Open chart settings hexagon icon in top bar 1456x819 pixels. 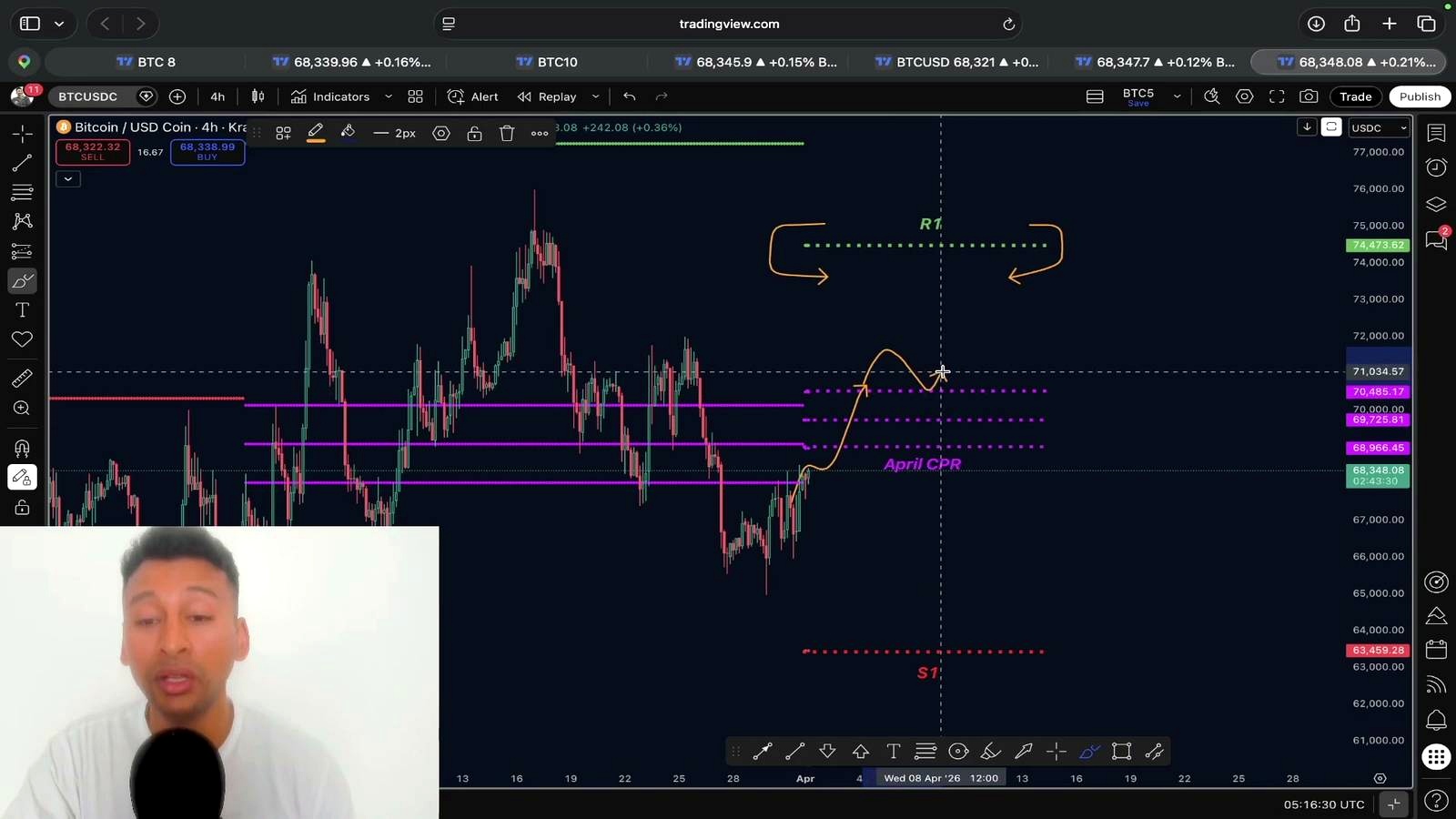coord(1244,96)
